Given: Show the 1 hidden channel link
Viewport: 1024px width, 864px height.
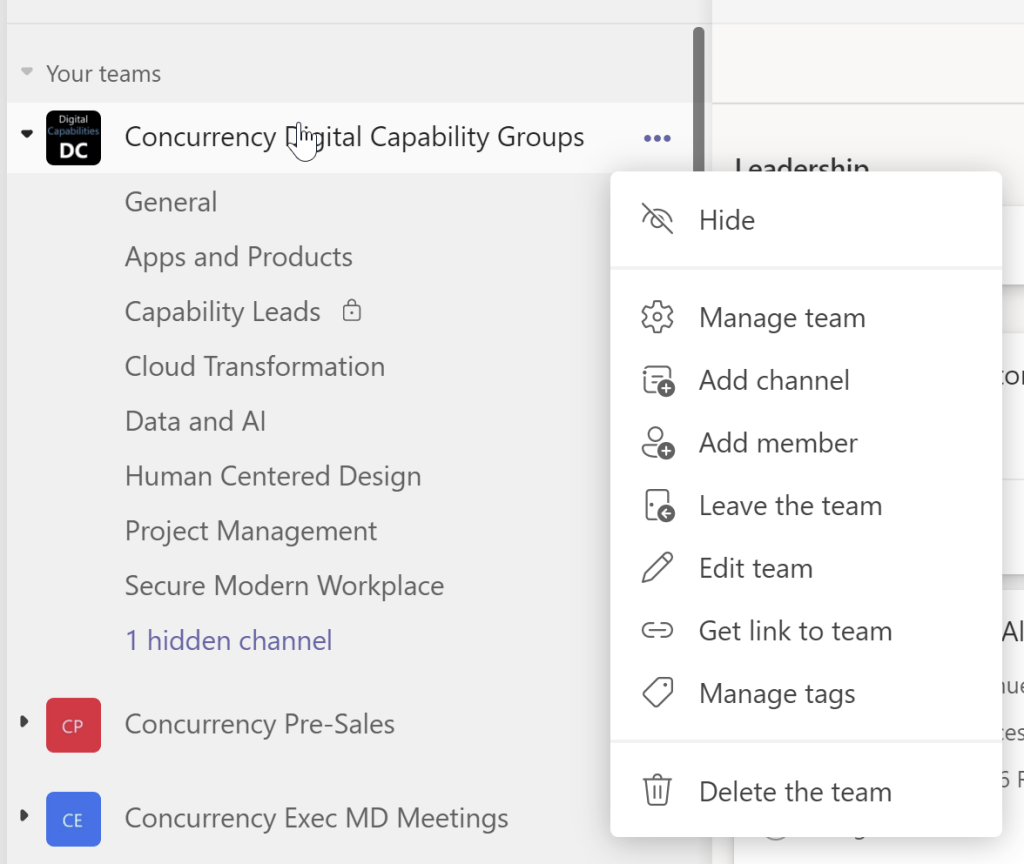Looking at the screenshot, I should click(228, 640).
